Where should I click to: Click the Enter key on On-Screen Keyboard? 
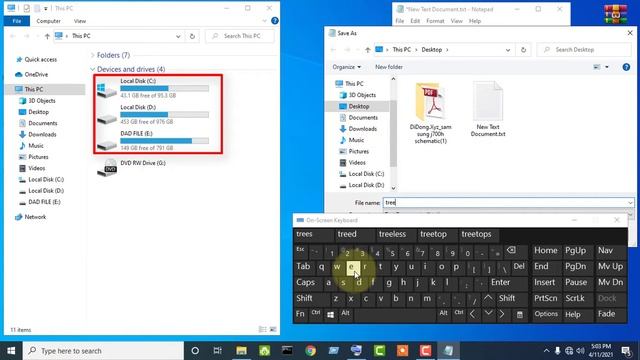500,282
